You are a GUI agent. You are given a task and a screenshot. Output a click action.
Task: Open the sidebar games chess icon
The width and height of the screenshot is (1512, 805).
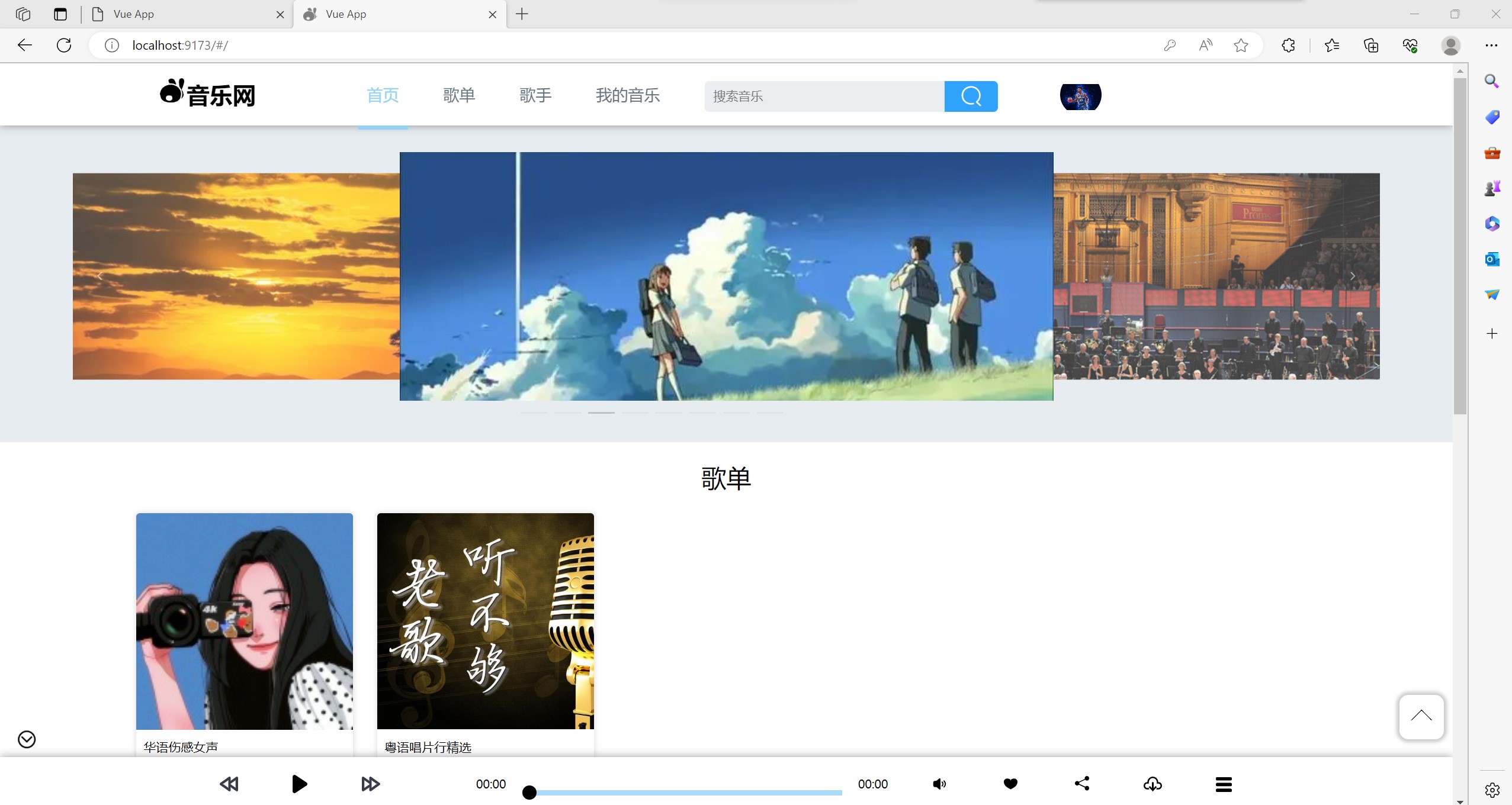click(1492, 189)
